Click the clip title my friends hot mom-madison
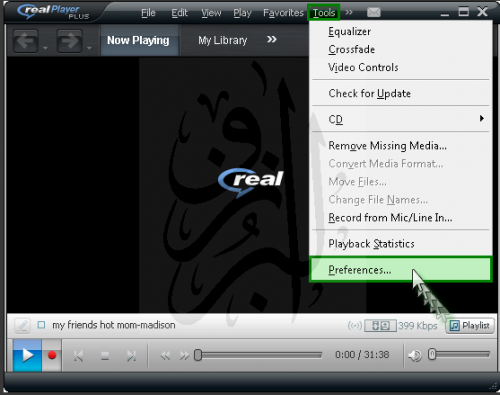Screen dimensions: 500x395 pos(114,325)
